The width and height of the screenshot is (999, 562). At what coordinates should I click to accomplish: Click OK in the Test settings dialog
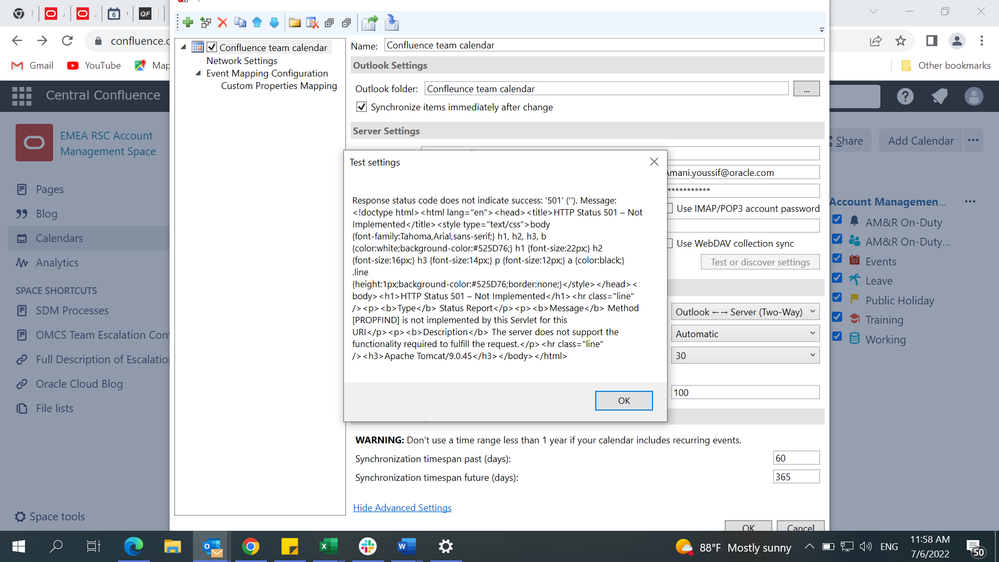coord(624,401)
